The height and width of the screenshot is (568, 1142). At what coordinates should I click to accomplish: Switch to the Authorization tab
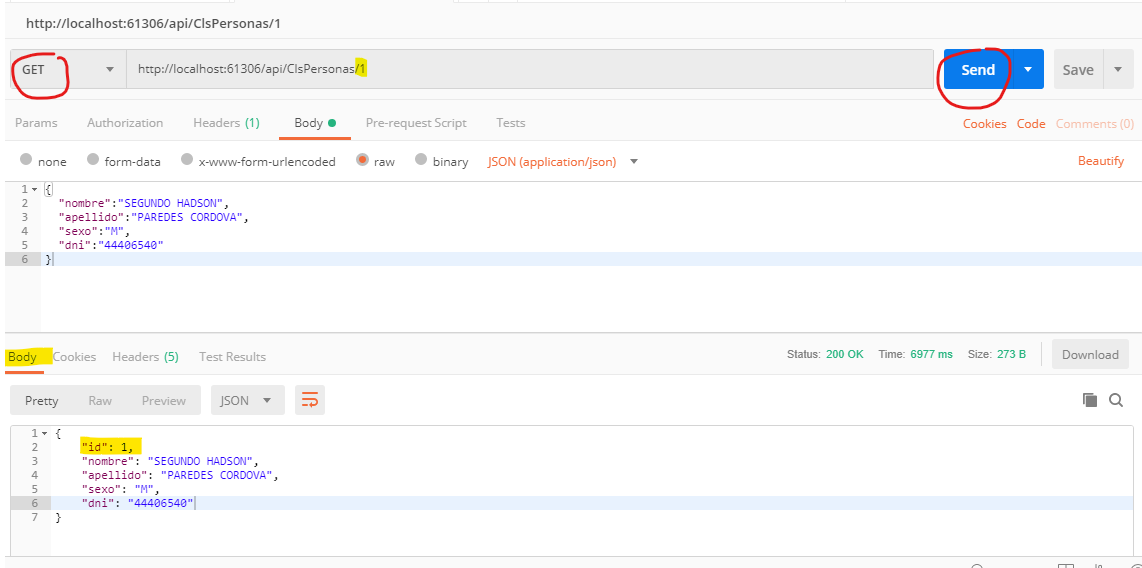pyautogui.click(x=125, y=123)
